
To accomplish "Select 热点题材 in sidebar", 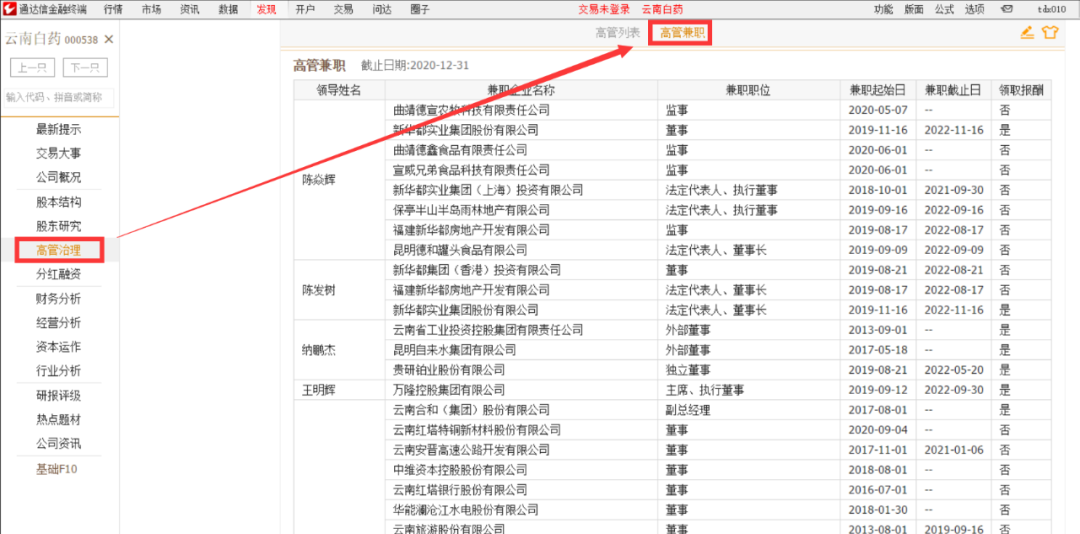I will [59, 419].
